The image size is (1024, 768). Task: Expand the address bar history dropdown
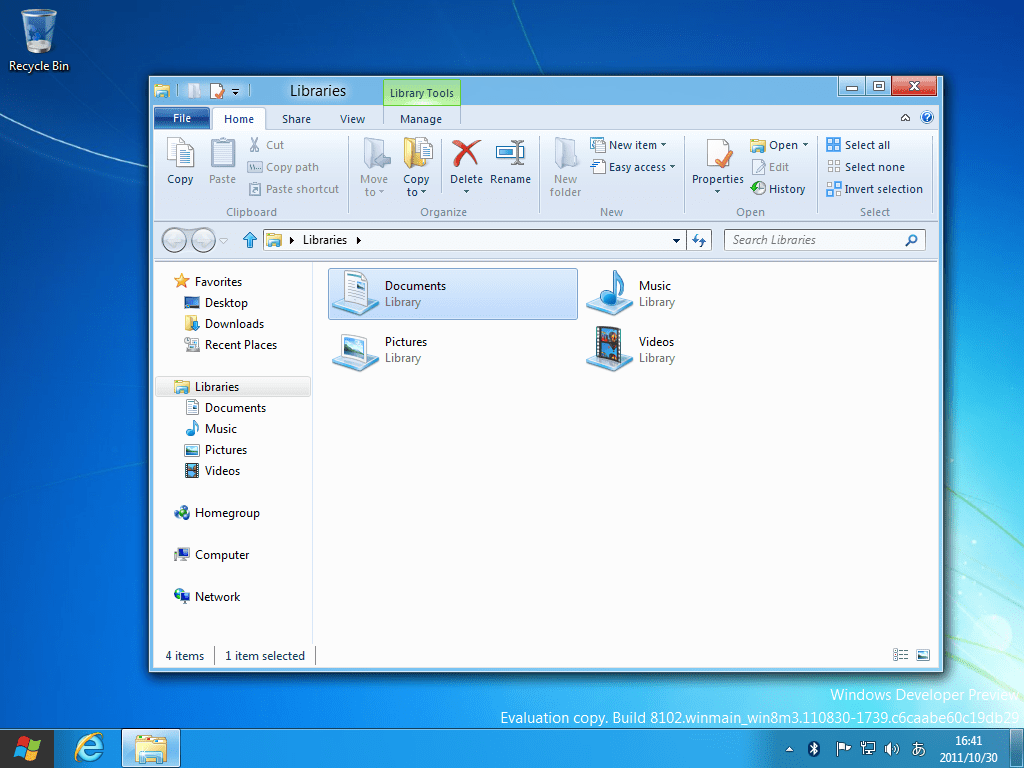click(x=677, y=240)
